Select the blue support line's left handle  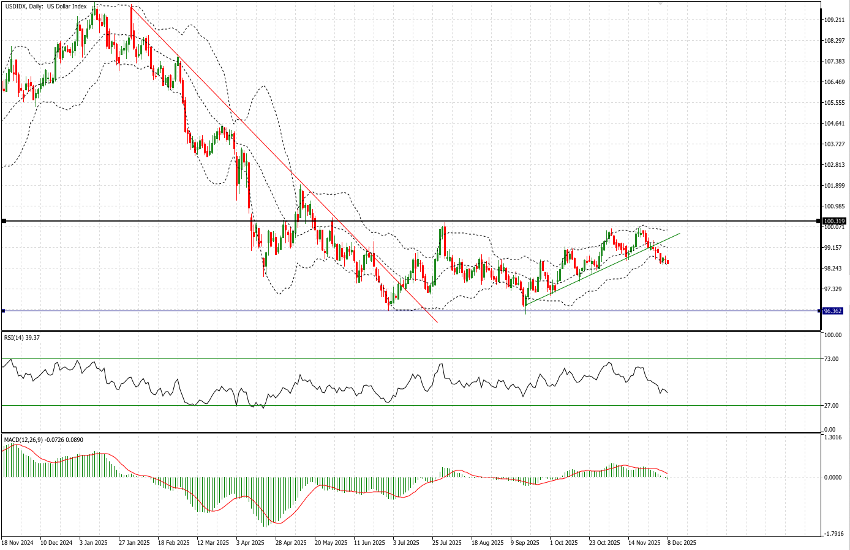coord(3,310)
